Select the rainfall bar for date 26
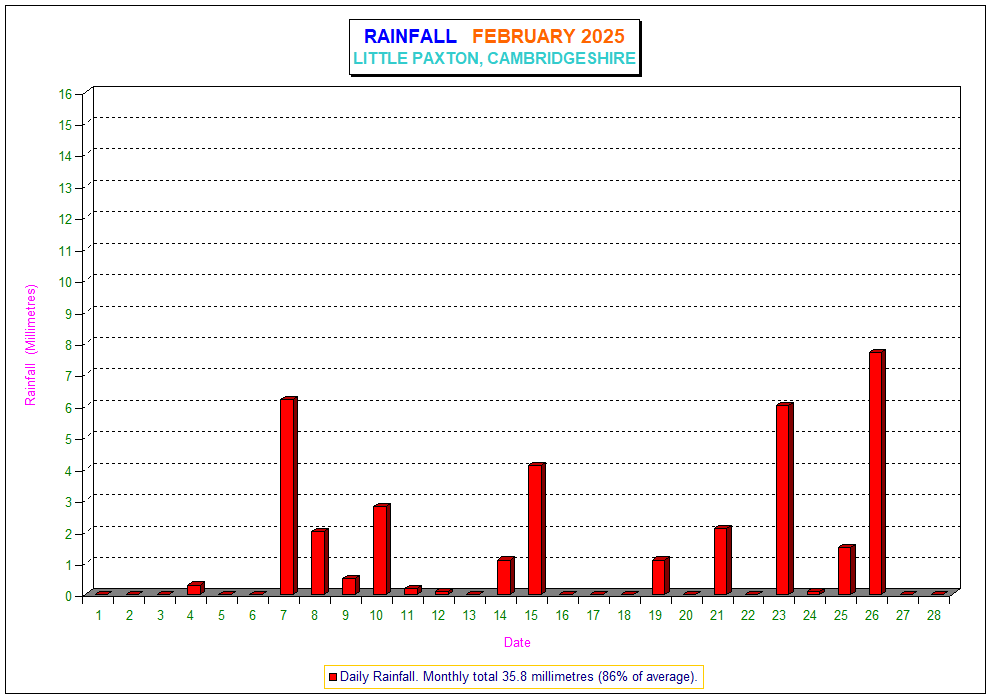 (x=877, y=472)
